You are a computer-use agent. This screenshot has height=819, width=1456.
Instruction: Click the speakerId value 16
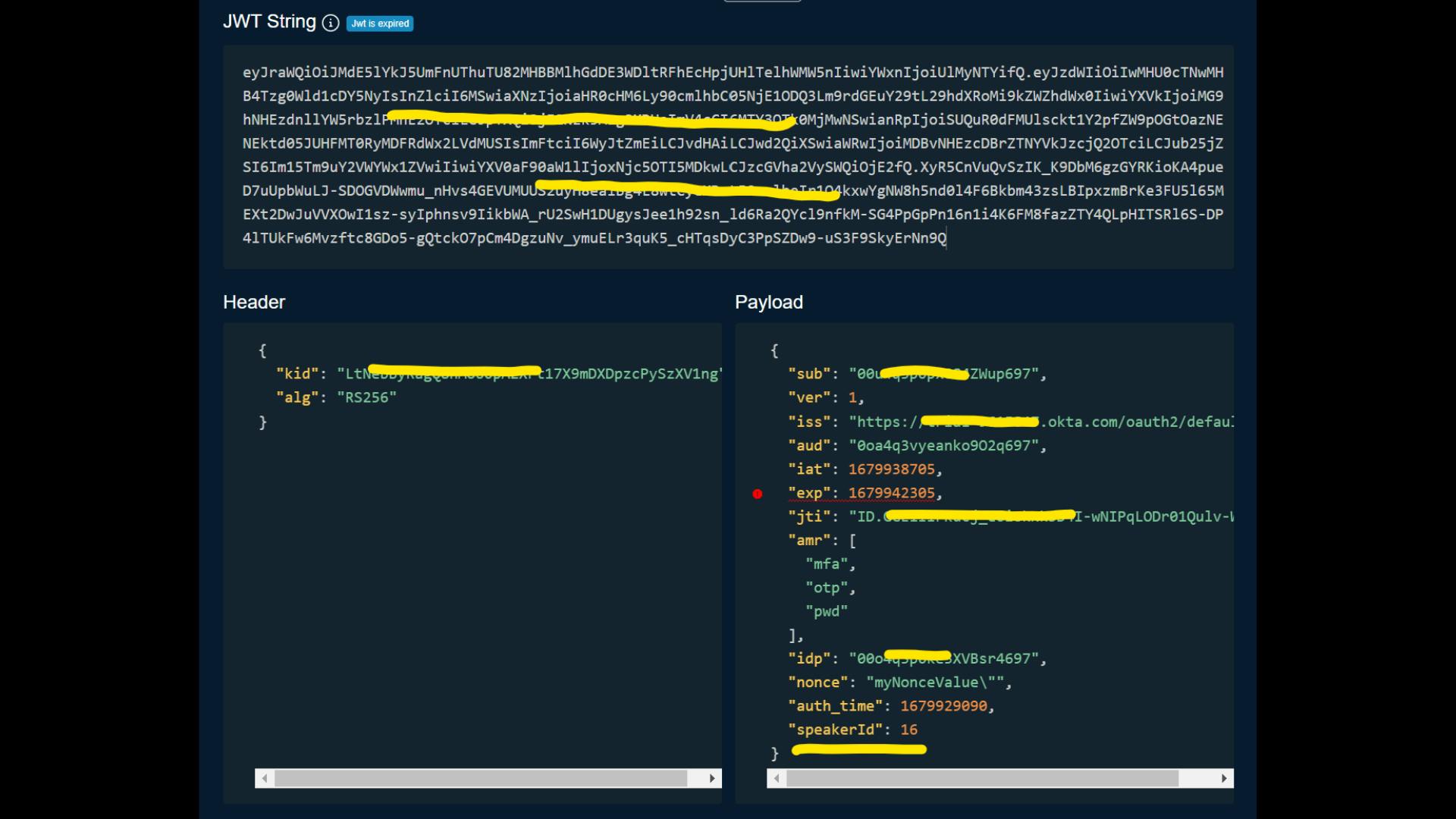coord(909,730)
